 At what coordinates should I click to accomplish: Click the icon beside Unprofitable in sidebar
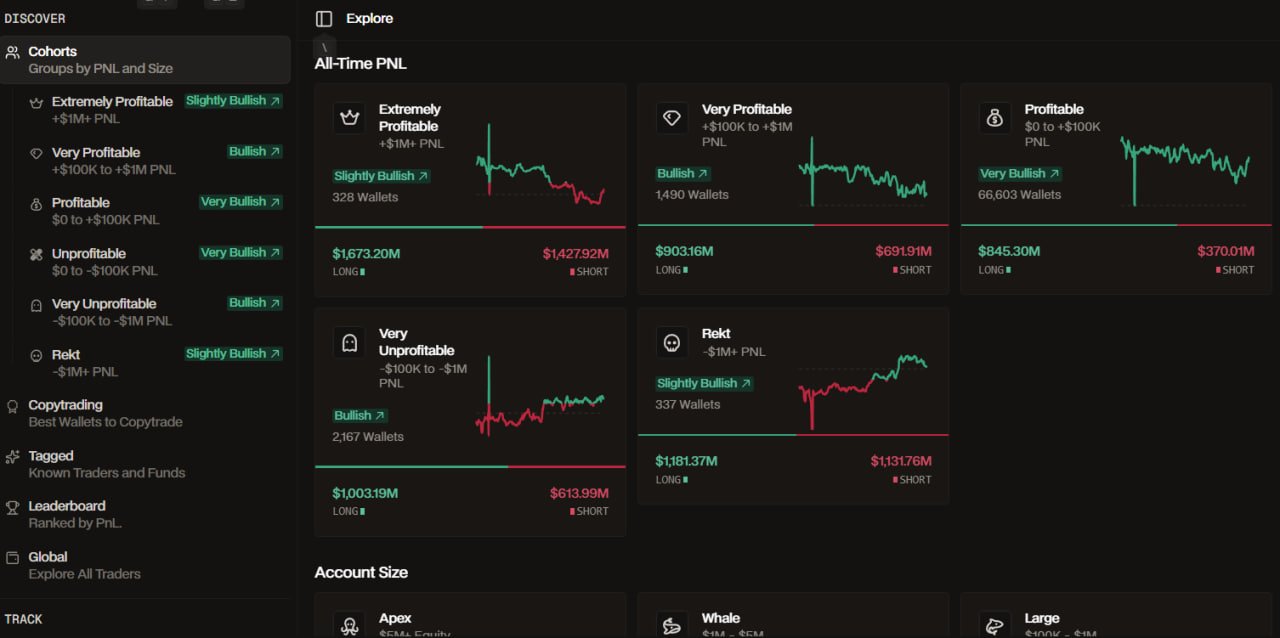point(36,254)
